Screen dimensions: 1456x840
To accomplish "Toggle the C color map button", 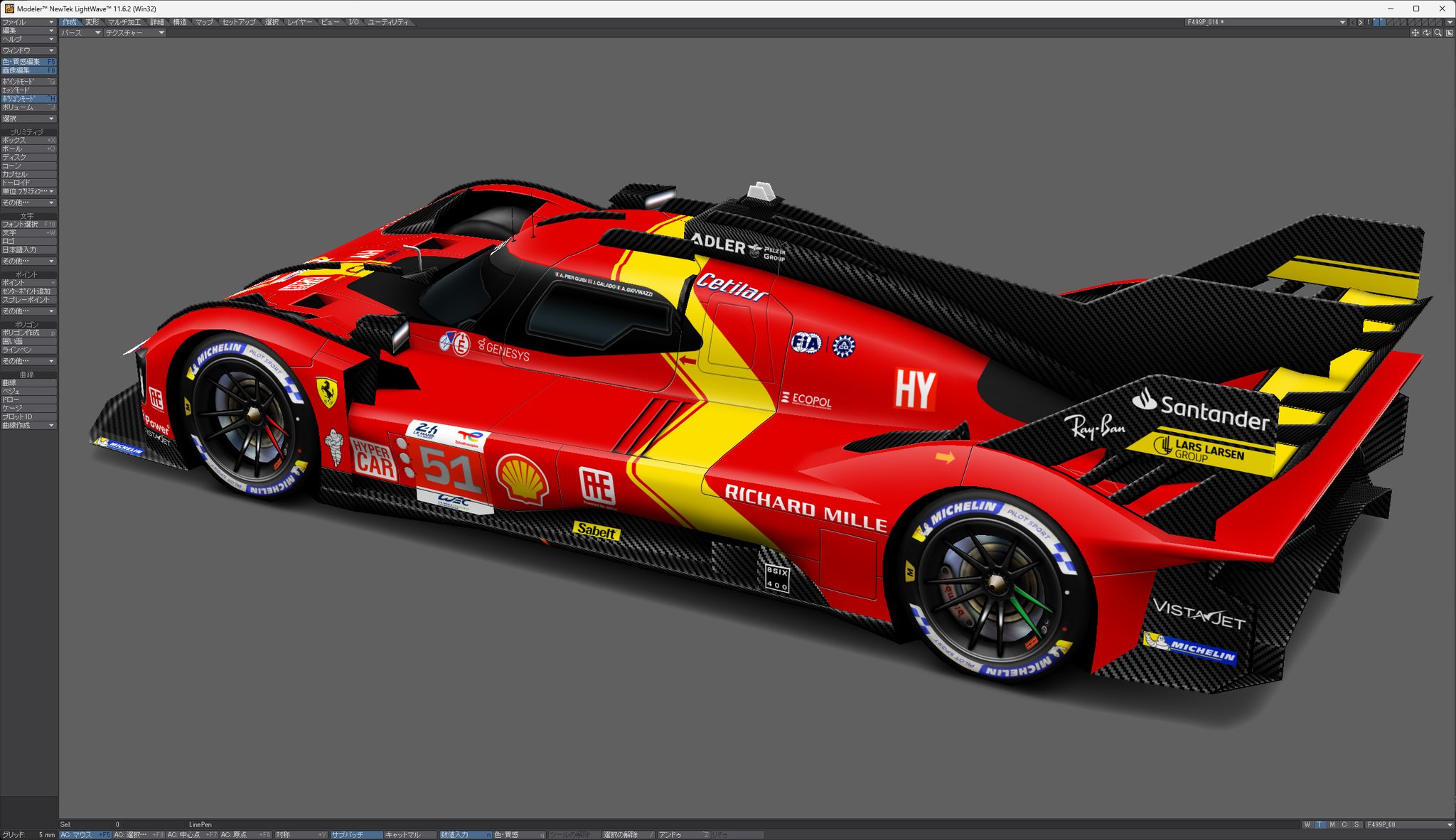I will [1344, 824].
